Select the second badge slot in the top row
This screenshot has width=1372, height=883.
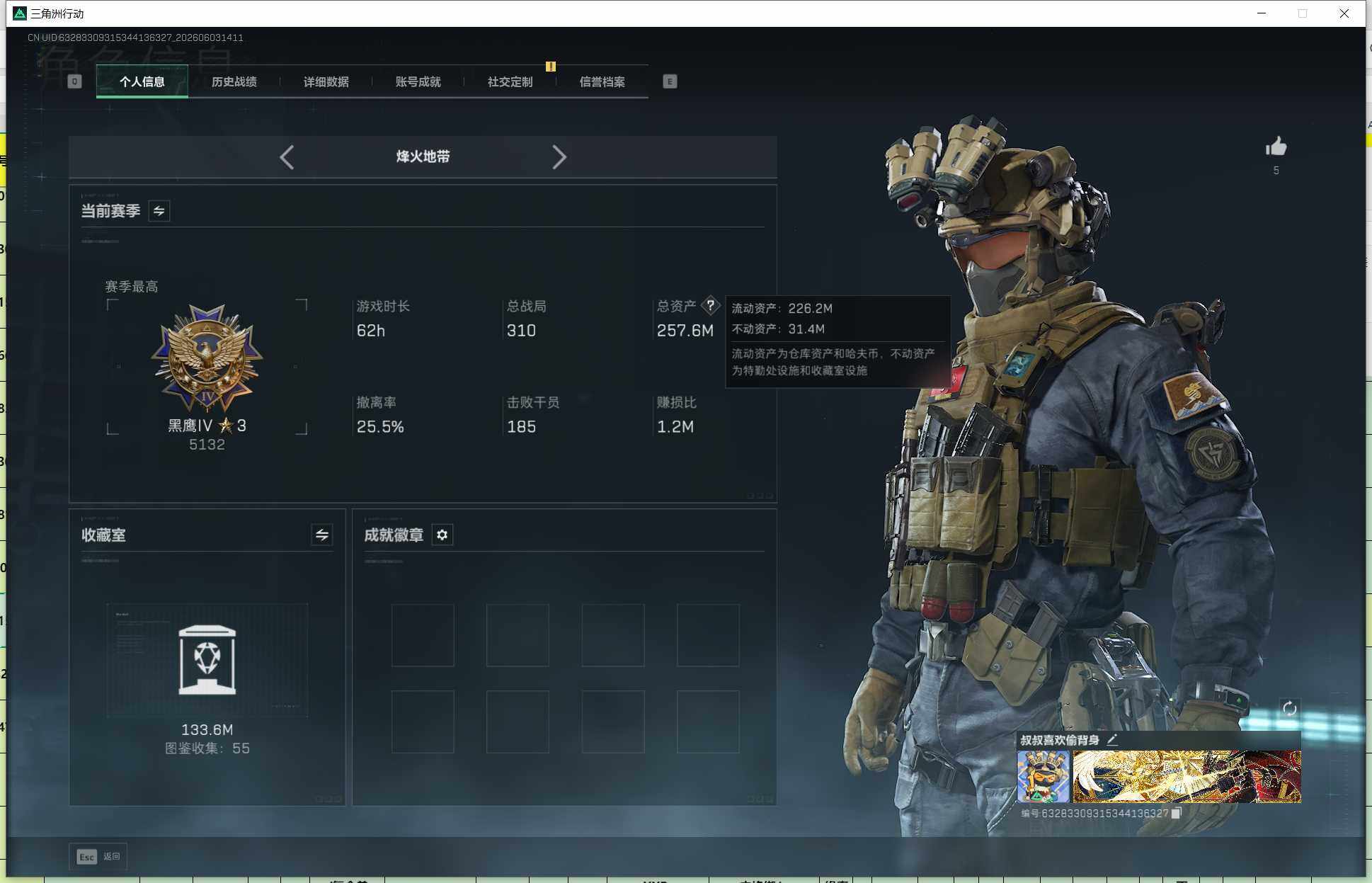click(x=518, y=635)
